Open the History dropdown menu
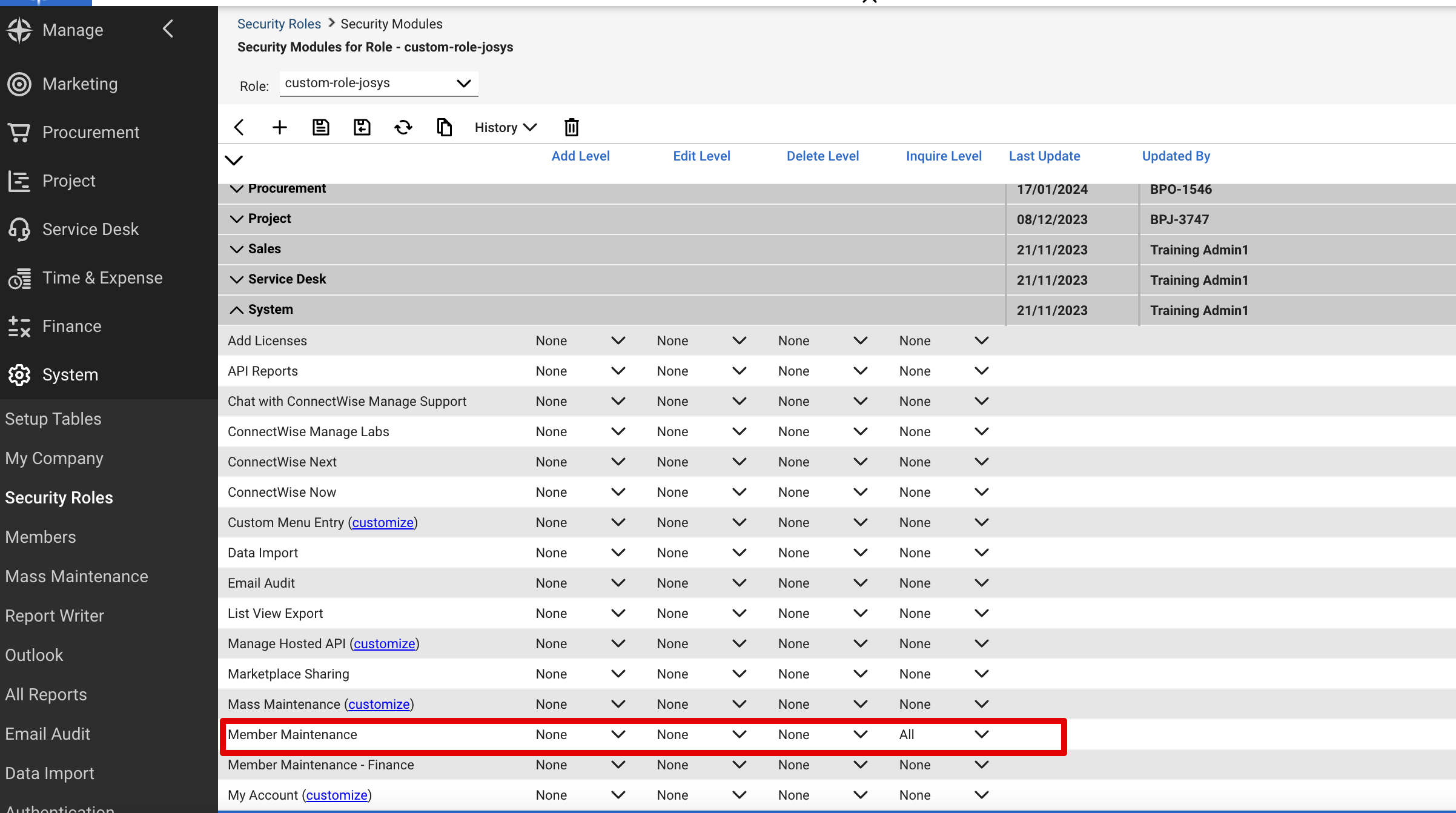 (x=505, y=127)
